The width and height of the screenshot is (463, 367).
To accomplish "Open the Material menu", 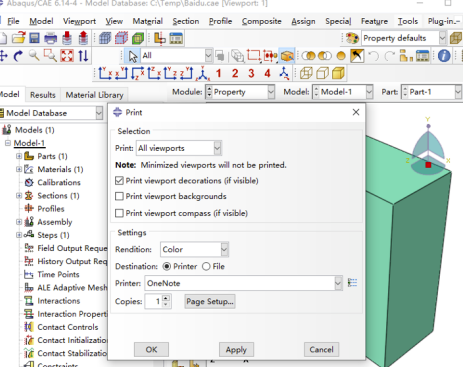I will coord(148,21).
